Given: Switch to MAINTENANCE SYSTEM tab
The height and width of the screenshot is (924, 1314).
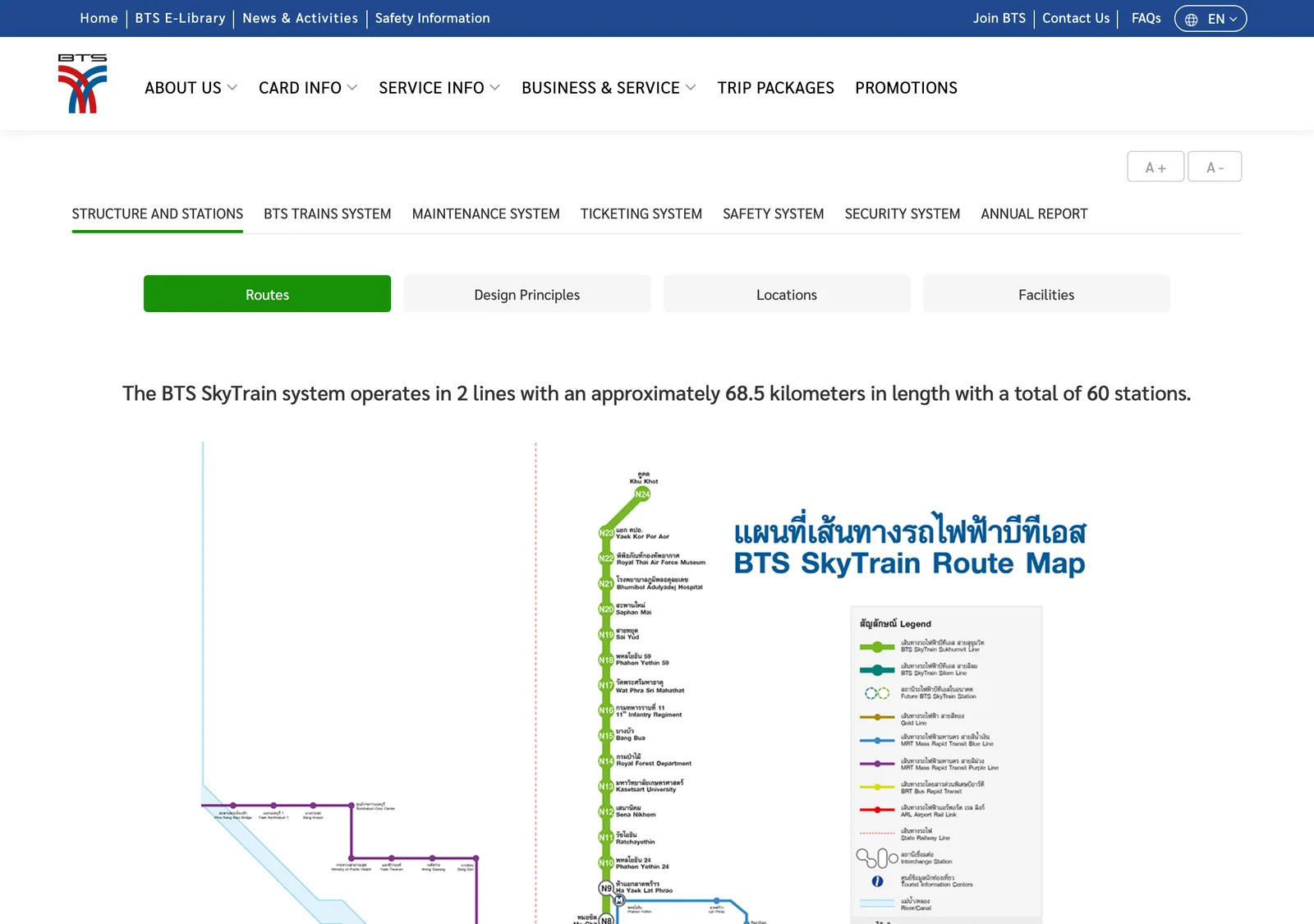Looking at the screenshot, I should click(485, 214).
